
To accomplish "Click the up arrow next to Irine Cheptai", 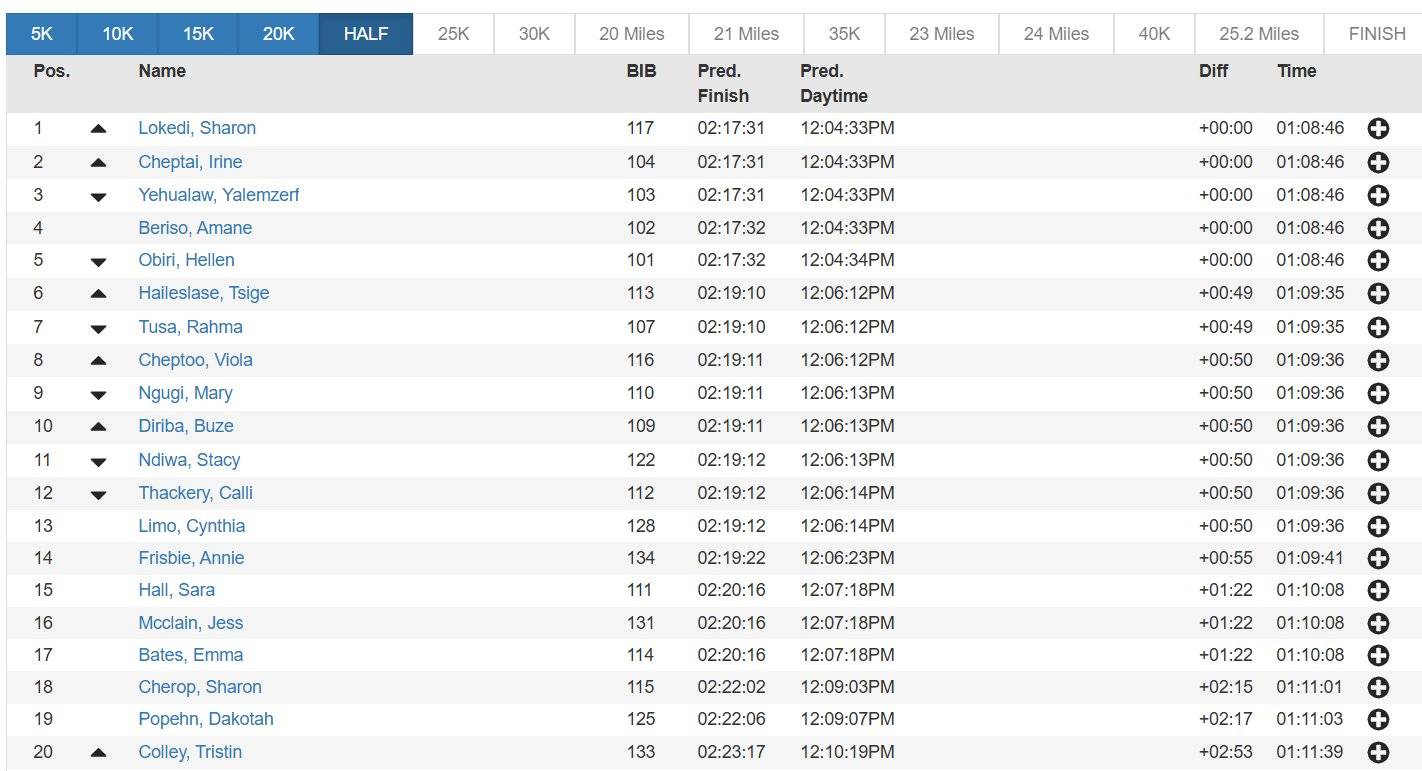I will click(x=98, y=163).
